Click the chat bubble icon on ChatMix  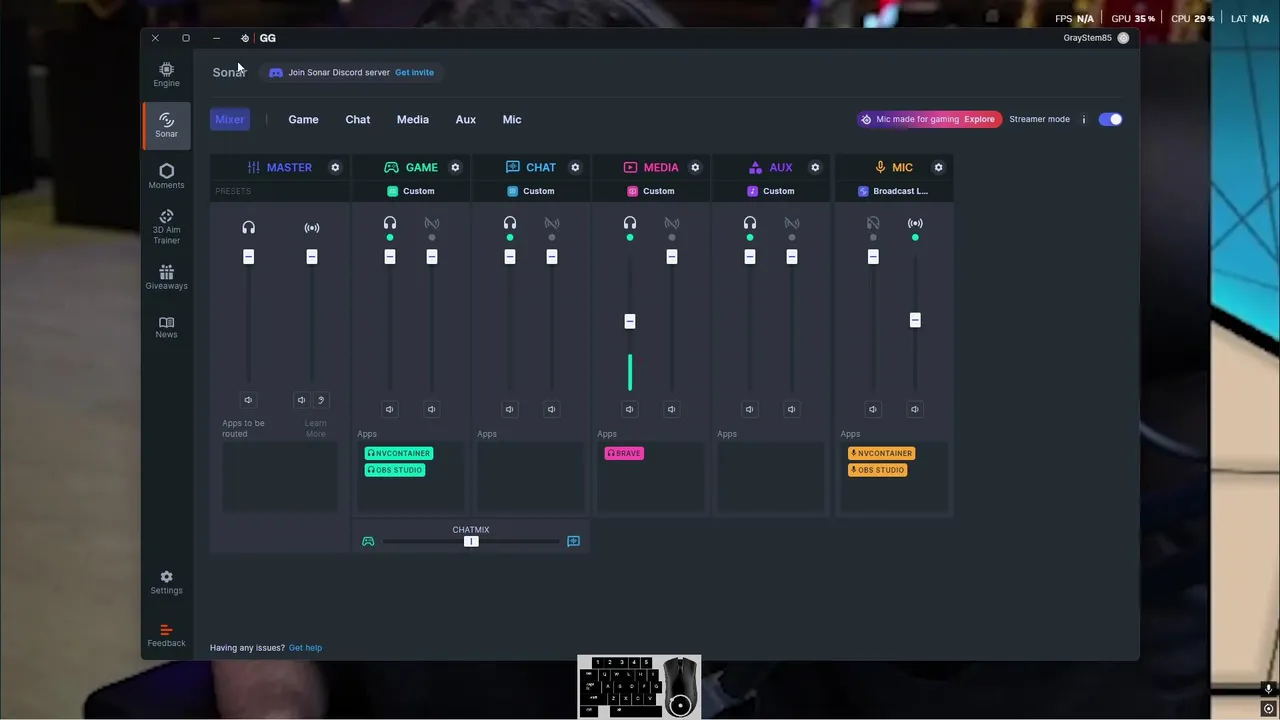(x=573, y=541)
